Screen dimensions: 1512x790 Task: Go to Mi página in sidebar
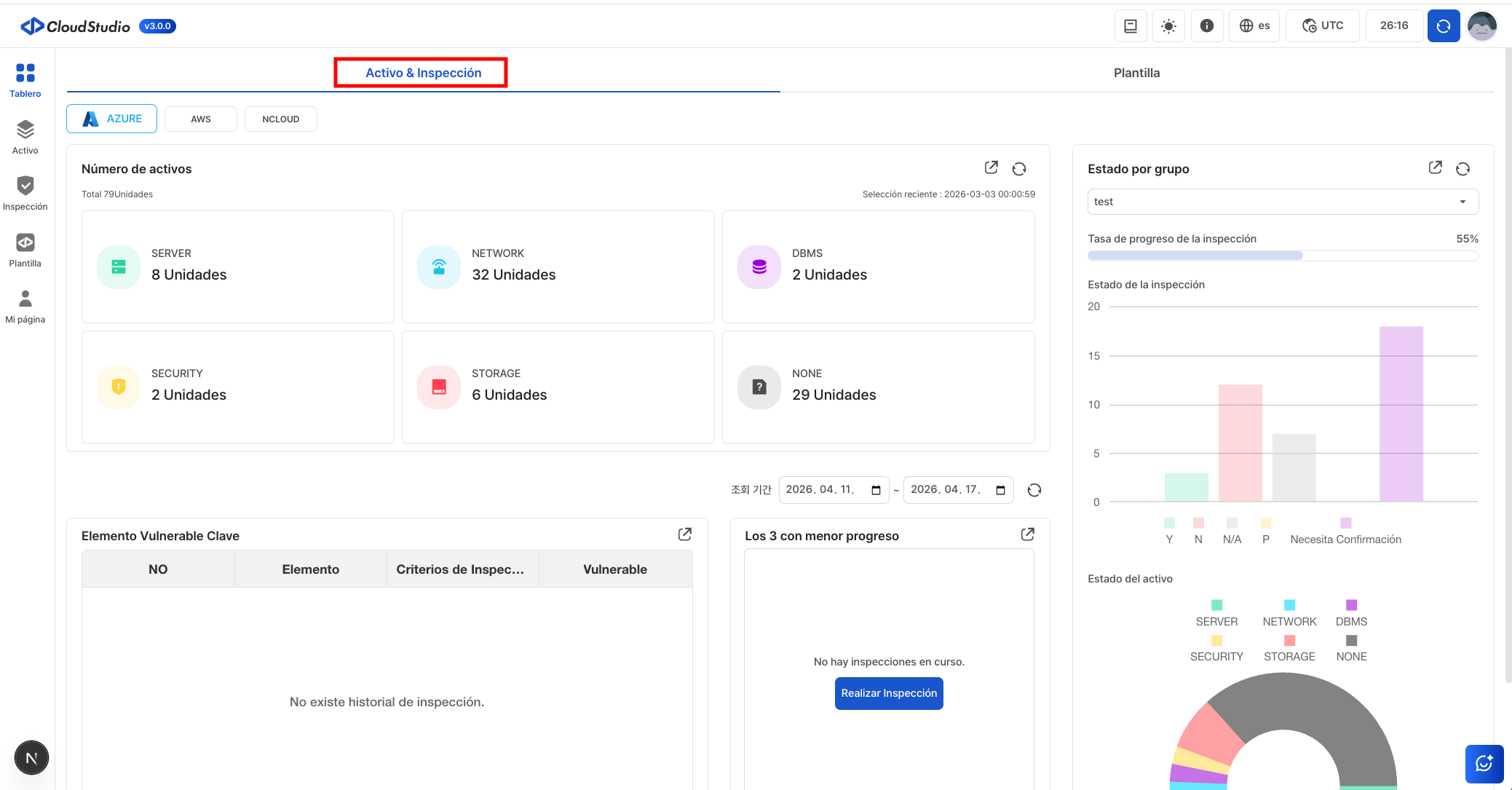pos(25,307)
